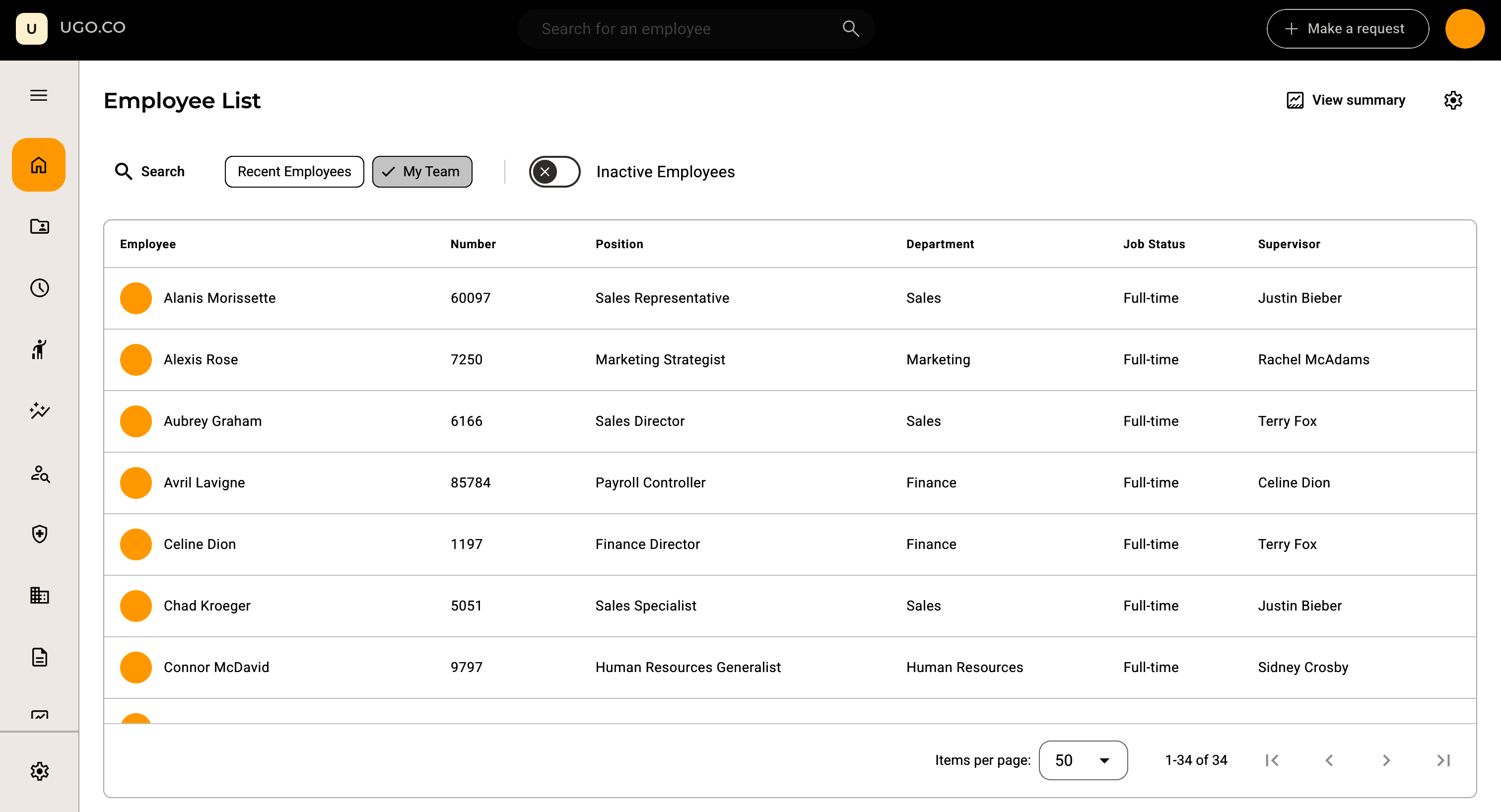The width and height of the screenshot is (1501, 812).
Task: Jump to the last page arrow
Action: point(1443,760)
